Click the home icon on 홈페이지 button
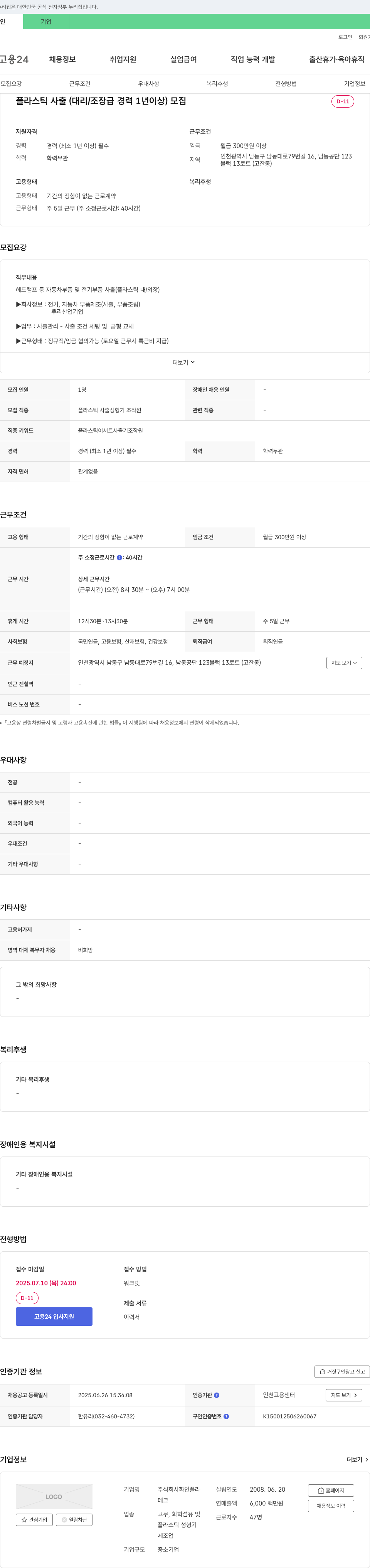Image resolution: width=370 pixels, height=1568 pixels. coord(321,1491)
